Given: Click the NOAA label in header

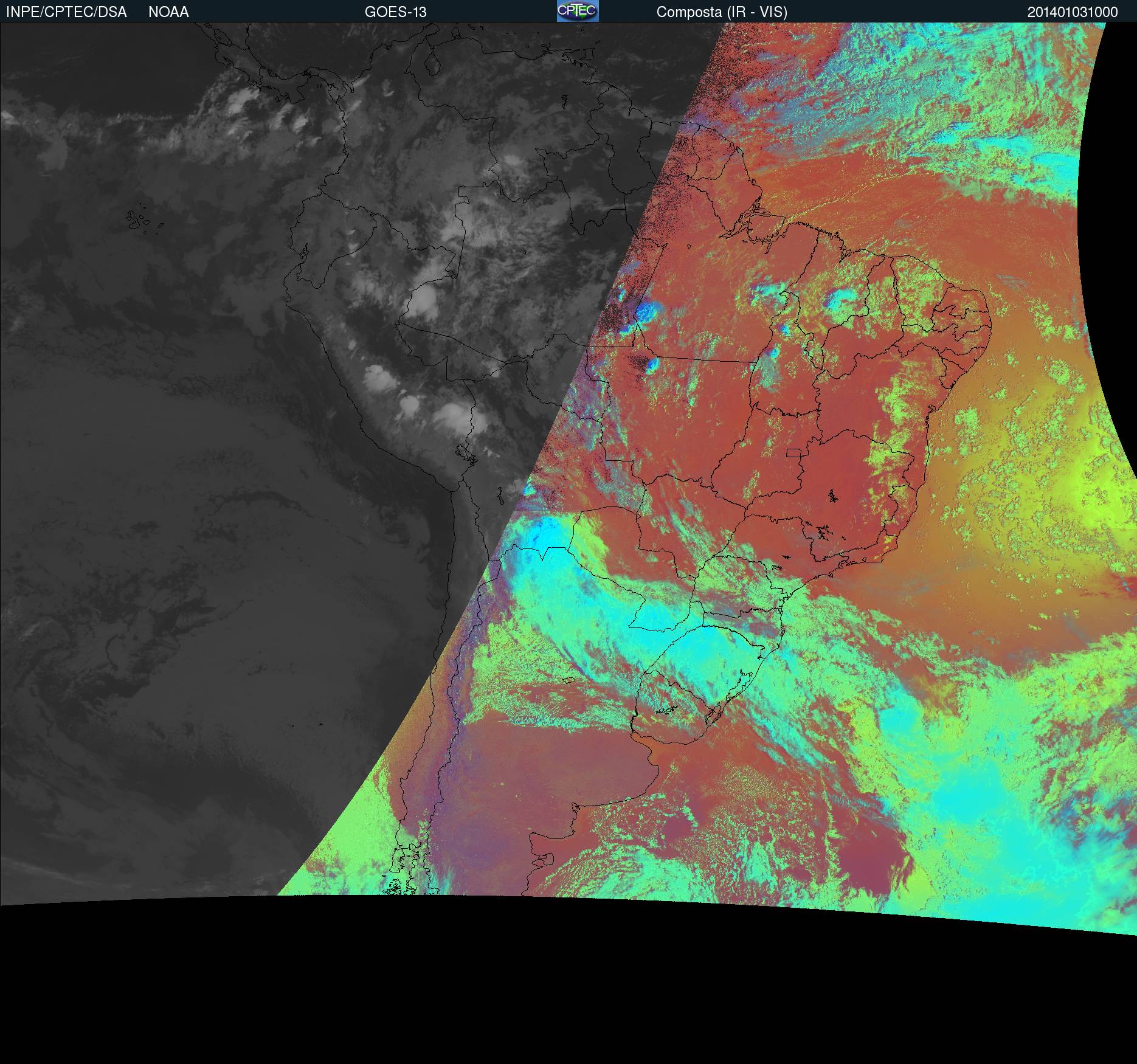Looking at the screenshot, I should click(168, 12).
